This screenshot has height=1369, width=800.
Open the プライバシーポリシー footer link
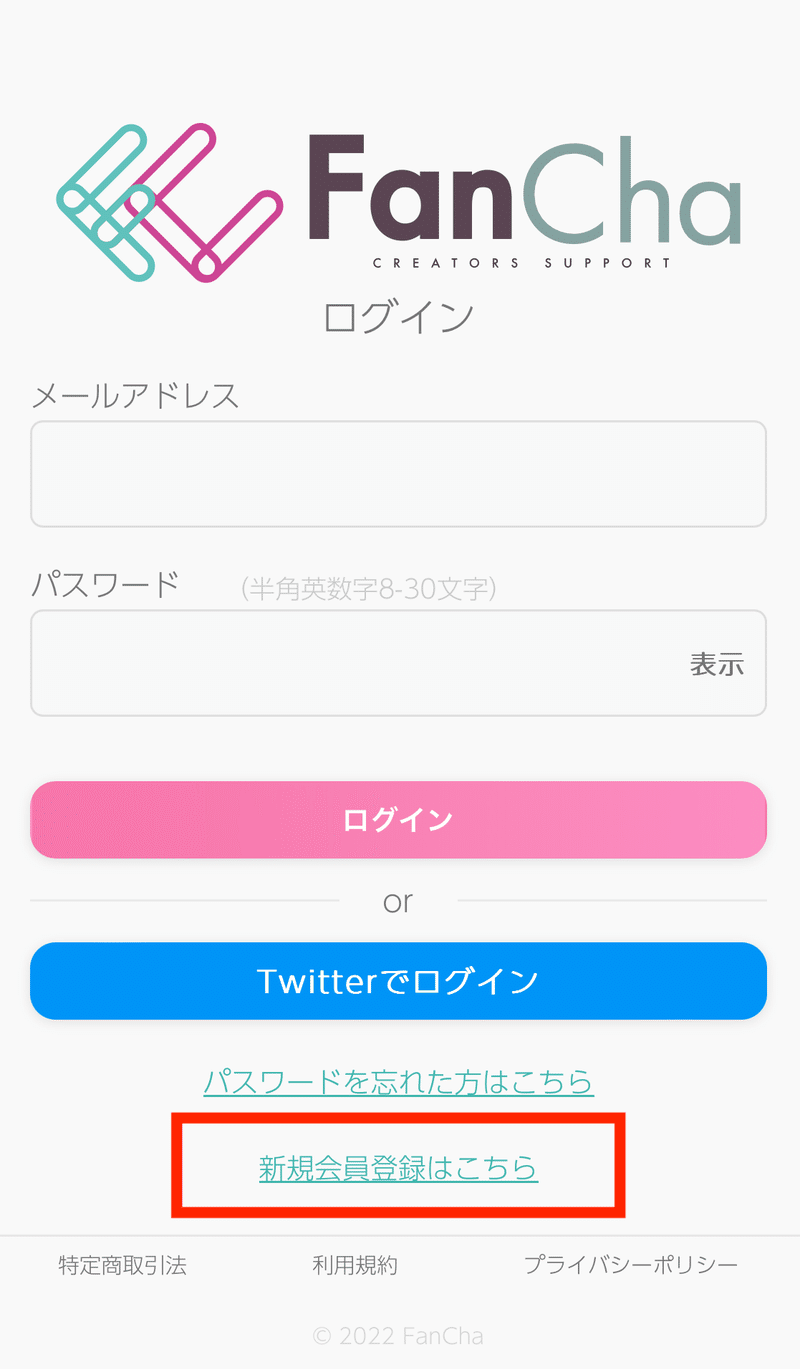click(x=631, y=1265)
